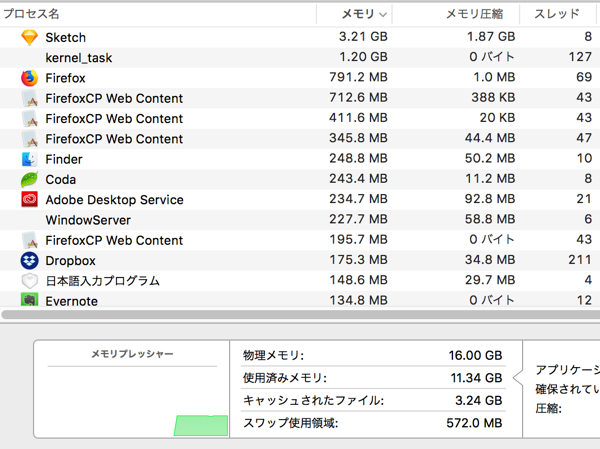The height and width of the screenshot is (449, 600).
Task: Click the Firefox browser icon
Action: pyautogui.click(x=29, y=78)
